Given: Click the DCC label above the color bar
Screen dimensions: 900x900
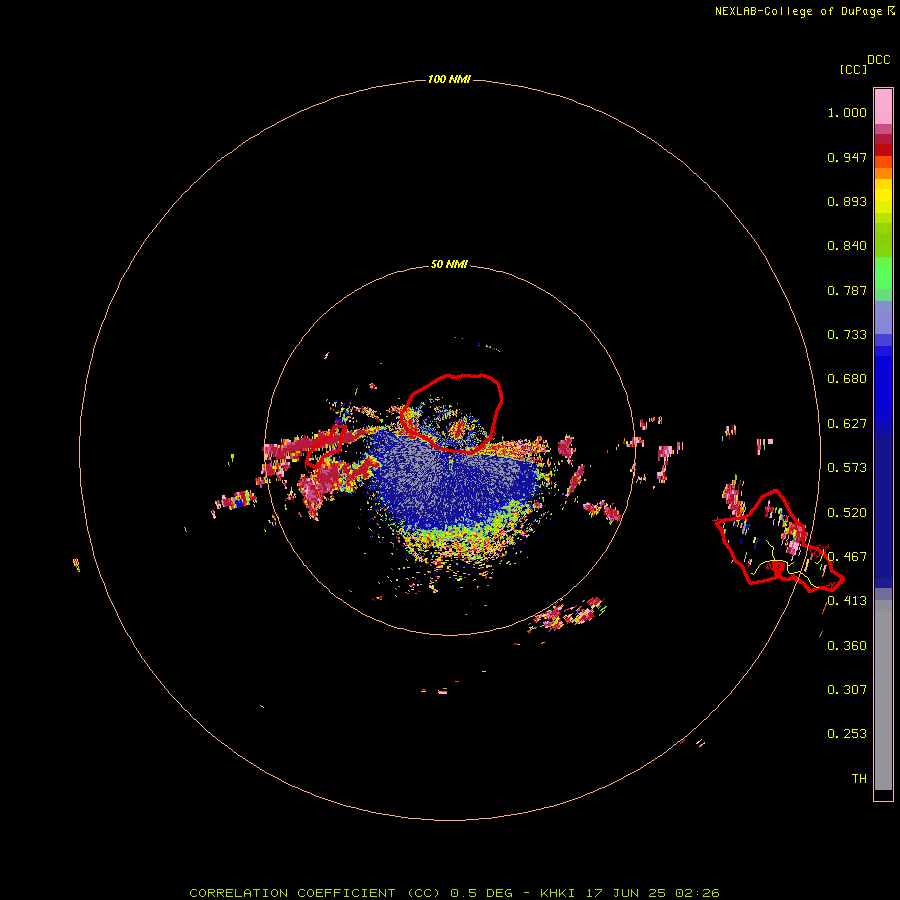Looking at the screenshot, I should point(879,60).
